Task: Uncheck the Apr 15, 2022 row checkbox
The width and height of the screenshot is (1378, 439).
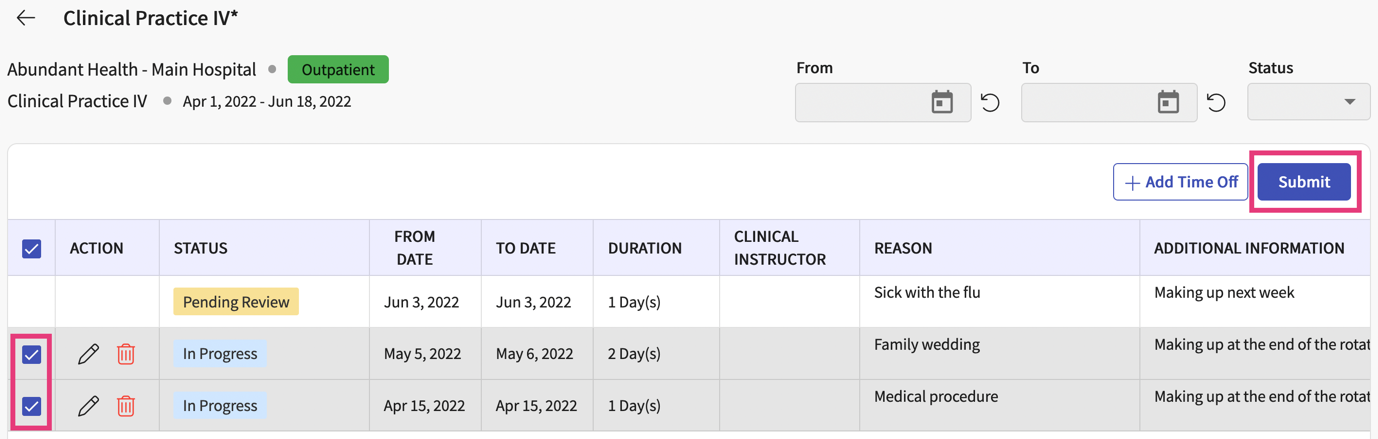Action: pyautogui.click(x=32, y=406)
